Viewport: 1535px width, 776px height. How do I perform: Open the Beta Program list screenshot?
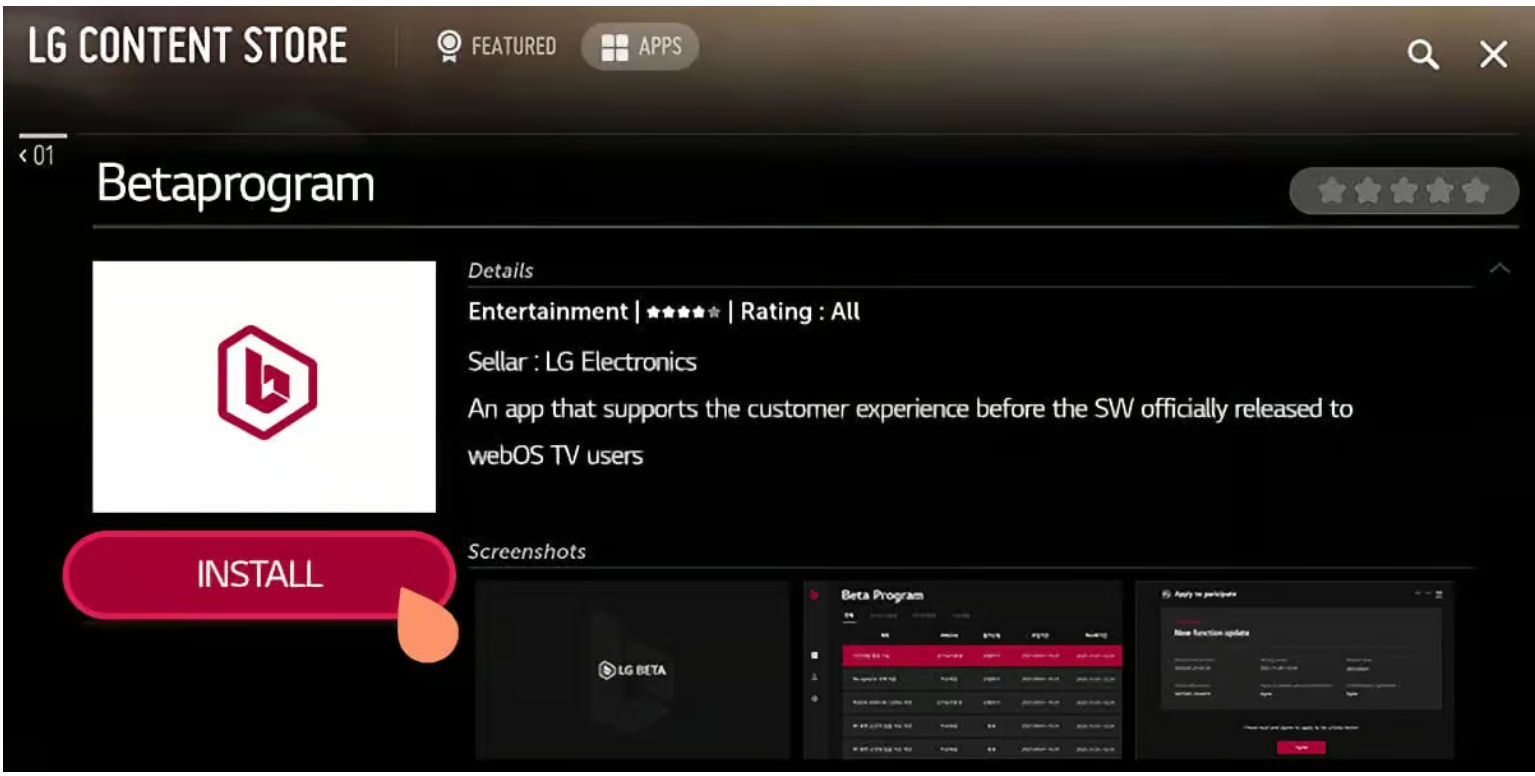tap(963, 669)
